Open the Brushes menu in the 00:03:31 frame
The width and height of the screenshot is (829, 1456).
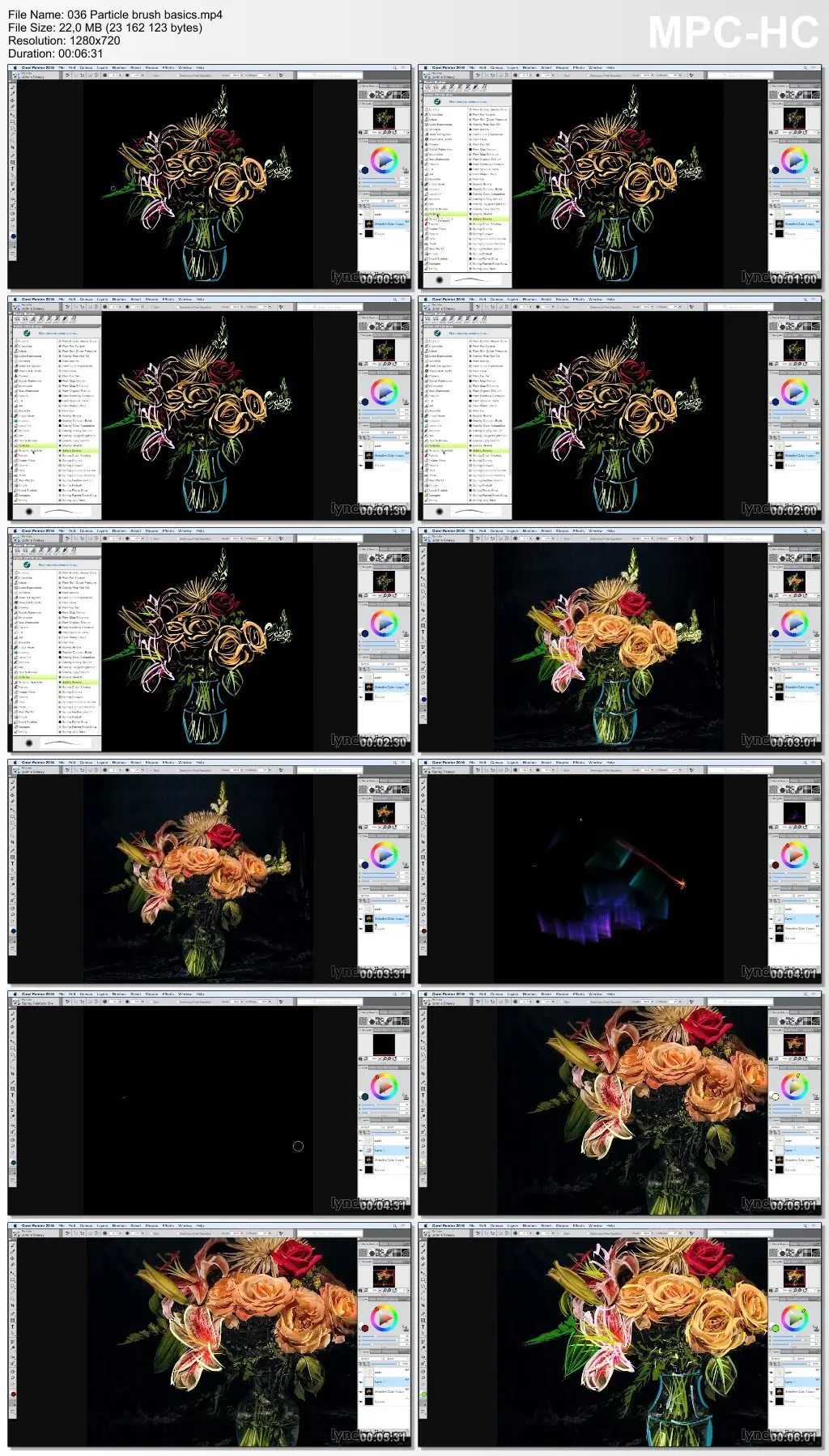119,763
